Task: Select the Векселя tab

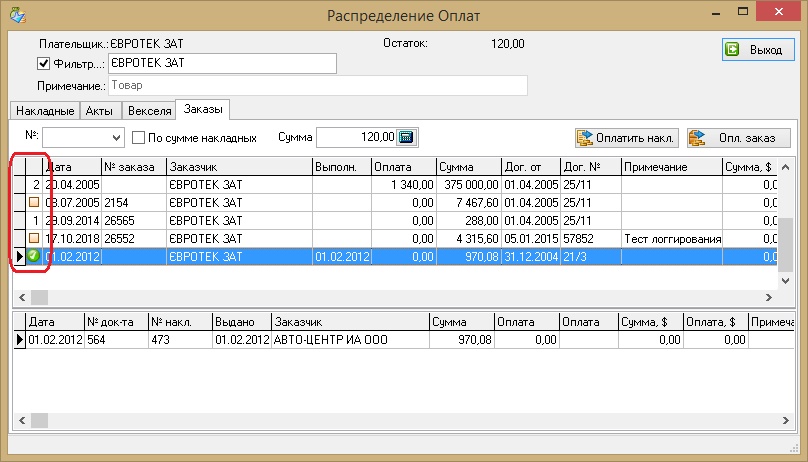Action: (147, 110)
